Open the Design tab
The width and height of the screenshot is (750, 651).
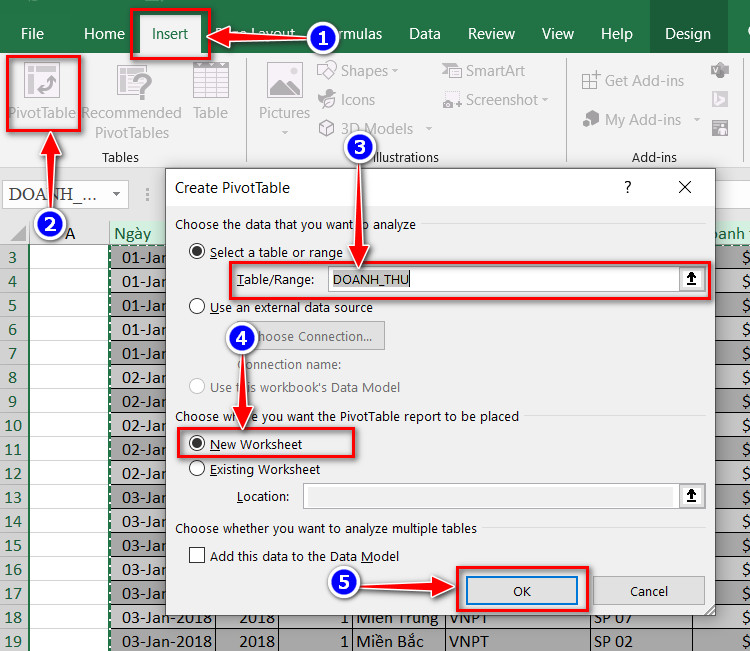[688, 33]
